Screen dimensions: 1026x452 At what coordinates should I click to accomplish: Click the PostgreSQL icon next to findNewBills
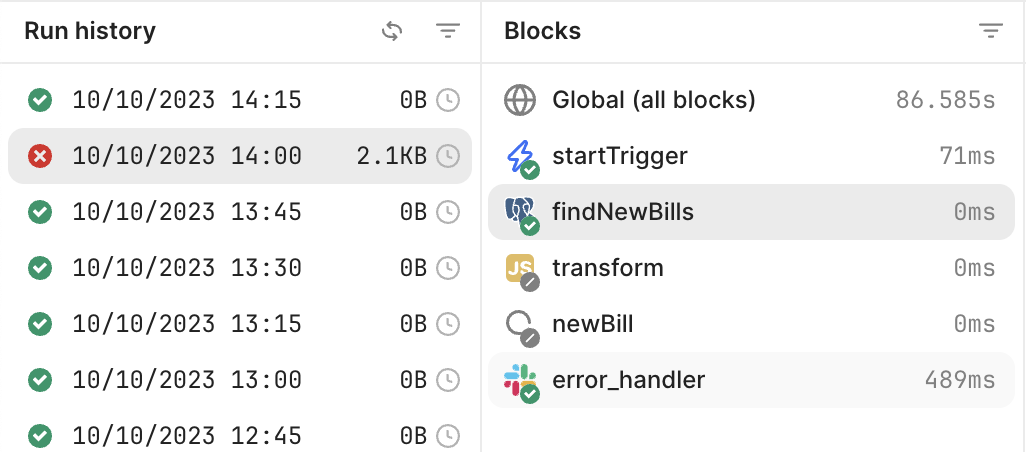(x=519, y=210)
